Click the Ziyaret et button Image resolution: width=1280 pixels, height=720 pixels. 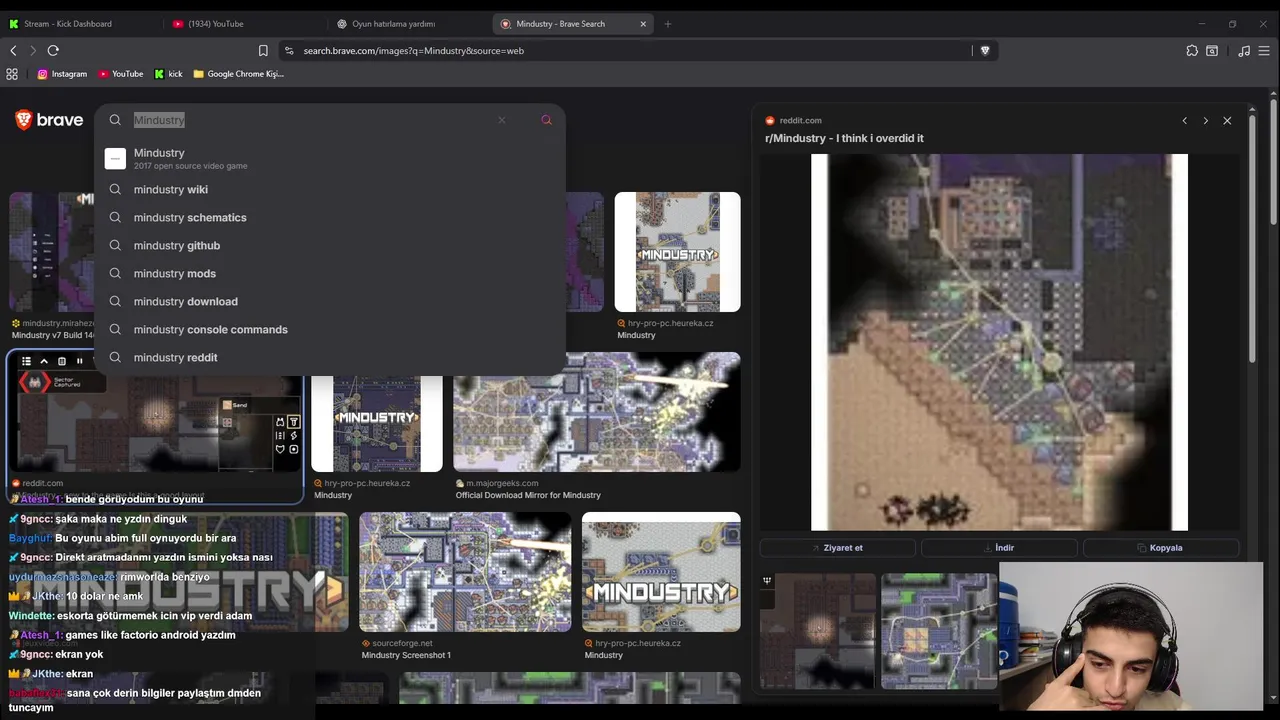[837, 548]
